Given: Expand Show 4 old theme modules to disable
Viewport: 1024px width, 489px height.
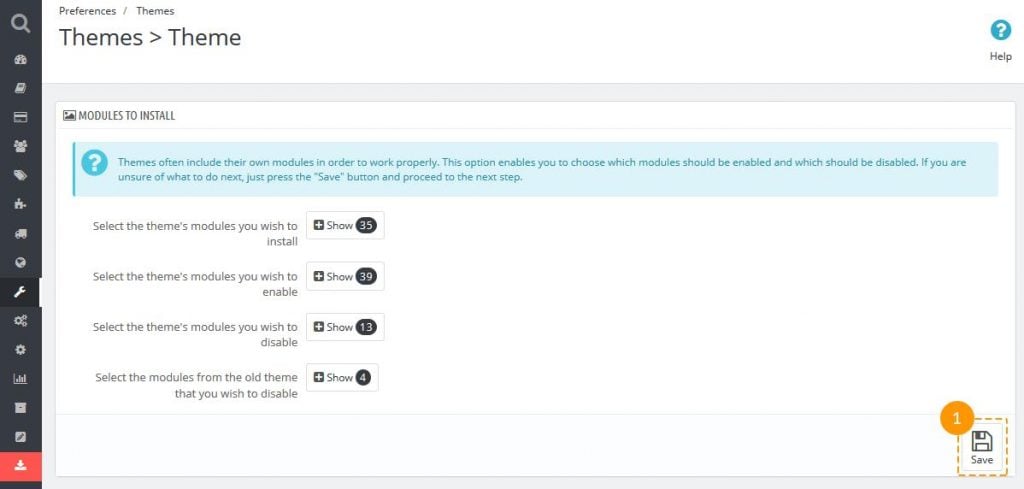Looking at the screenshot, I should [342, 377].
